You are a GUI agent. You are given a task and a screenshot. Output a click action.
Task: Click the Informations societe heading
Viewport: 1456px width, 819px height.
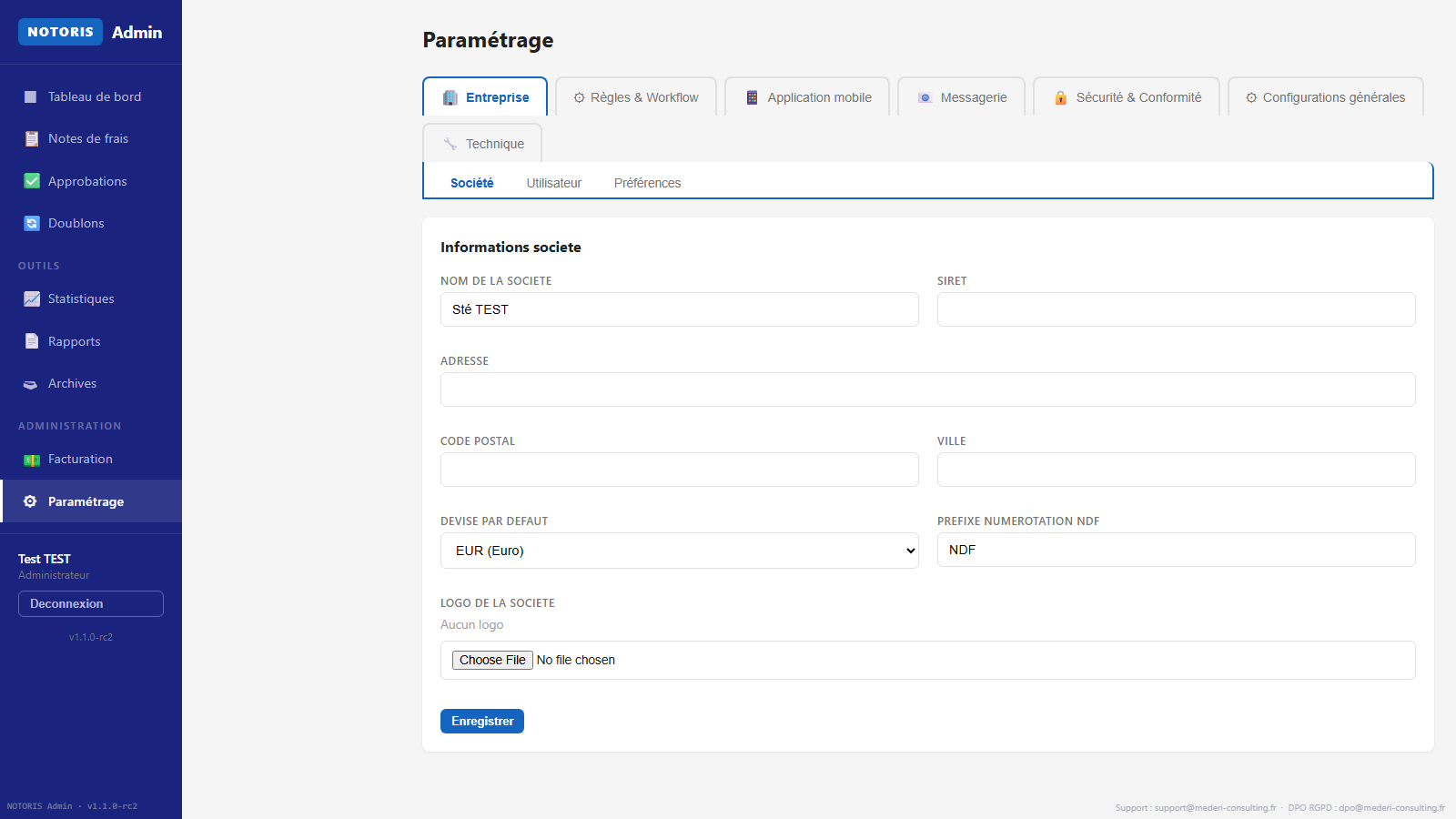coord(511,247)
